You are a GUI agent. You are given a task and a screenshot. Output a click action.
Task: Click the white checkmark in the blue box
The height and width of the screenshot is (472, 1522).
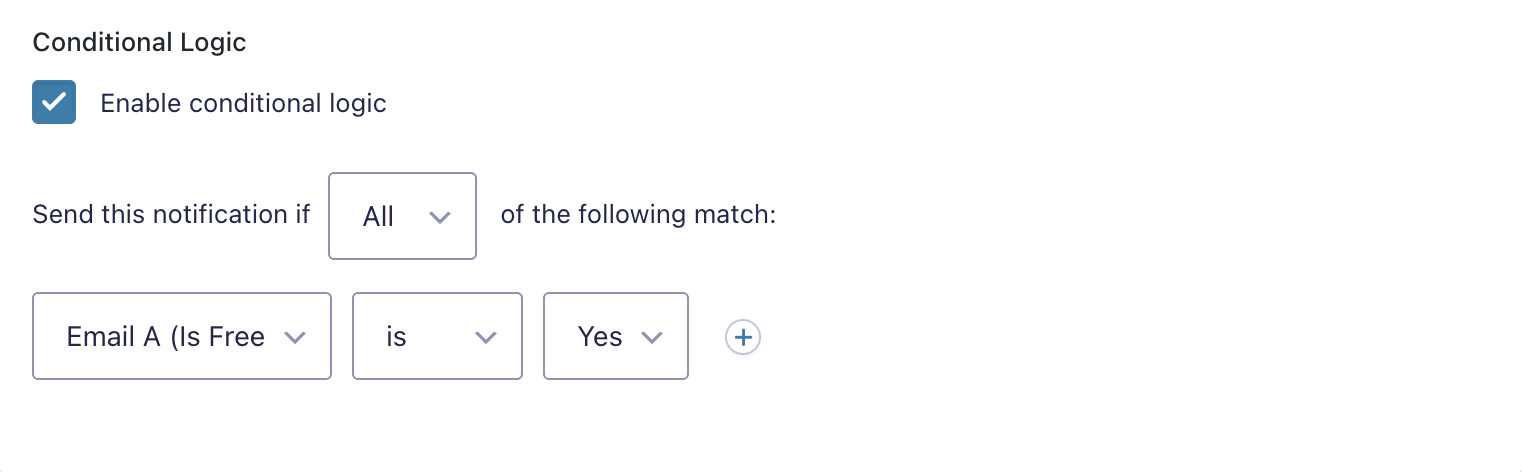coord(54,102)
